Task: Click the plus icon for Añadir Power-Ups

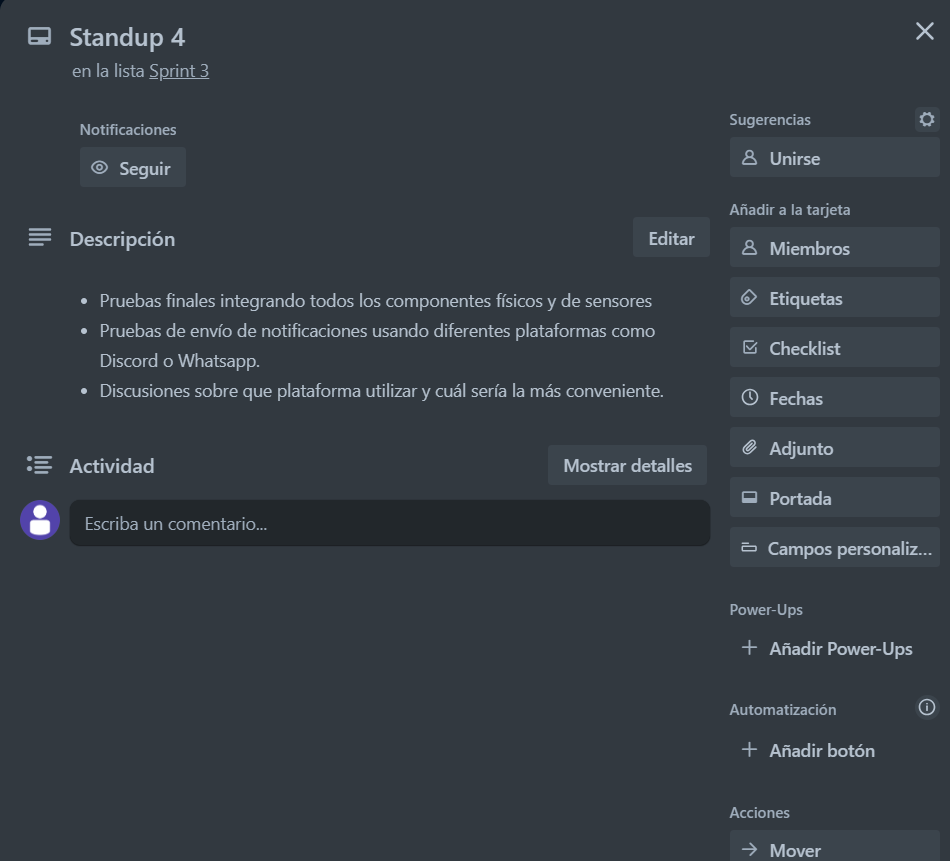Action: pyautogui.click(x=749, y=648)
